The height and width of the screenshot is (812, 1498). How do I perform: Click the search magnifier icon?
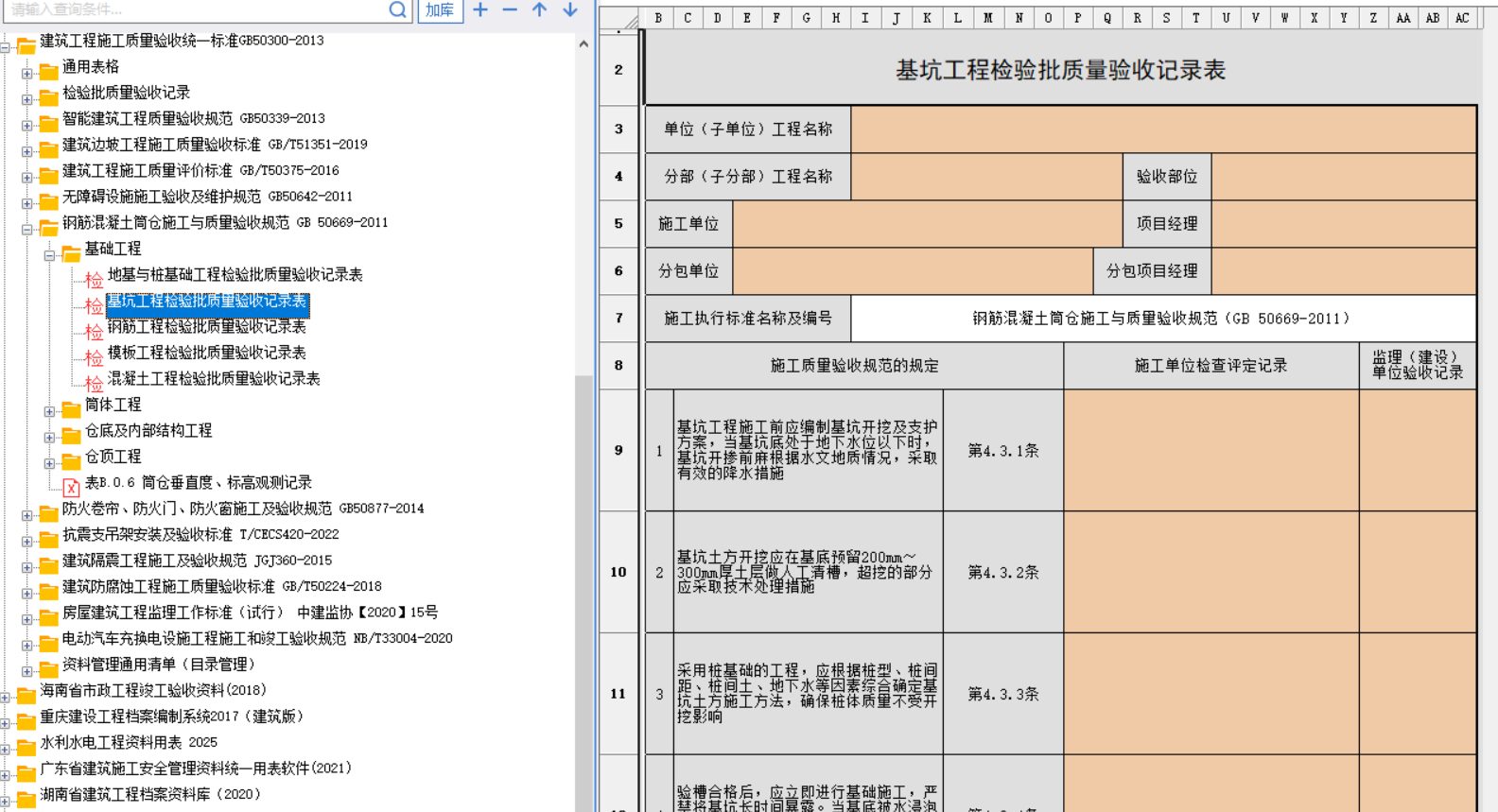(x=398, y=10)
